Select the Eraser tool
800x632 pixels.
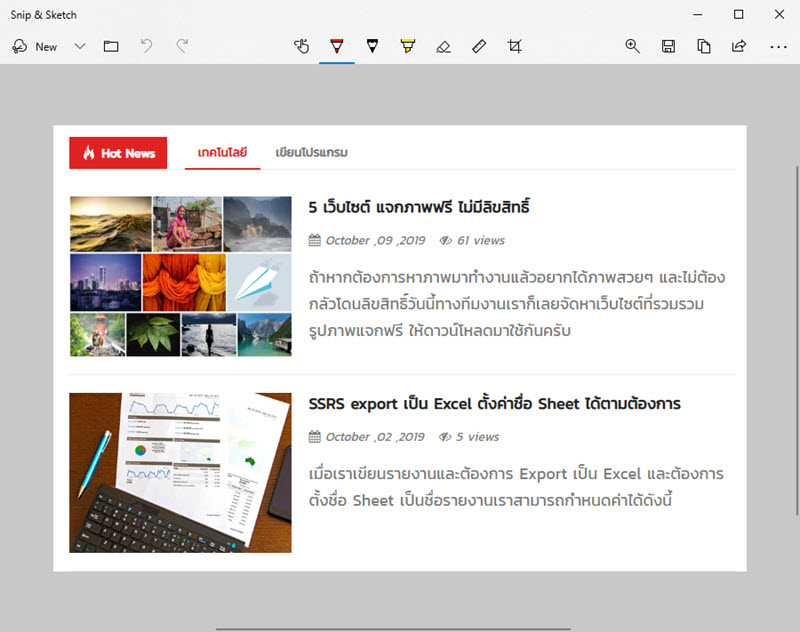pos(443,47)
